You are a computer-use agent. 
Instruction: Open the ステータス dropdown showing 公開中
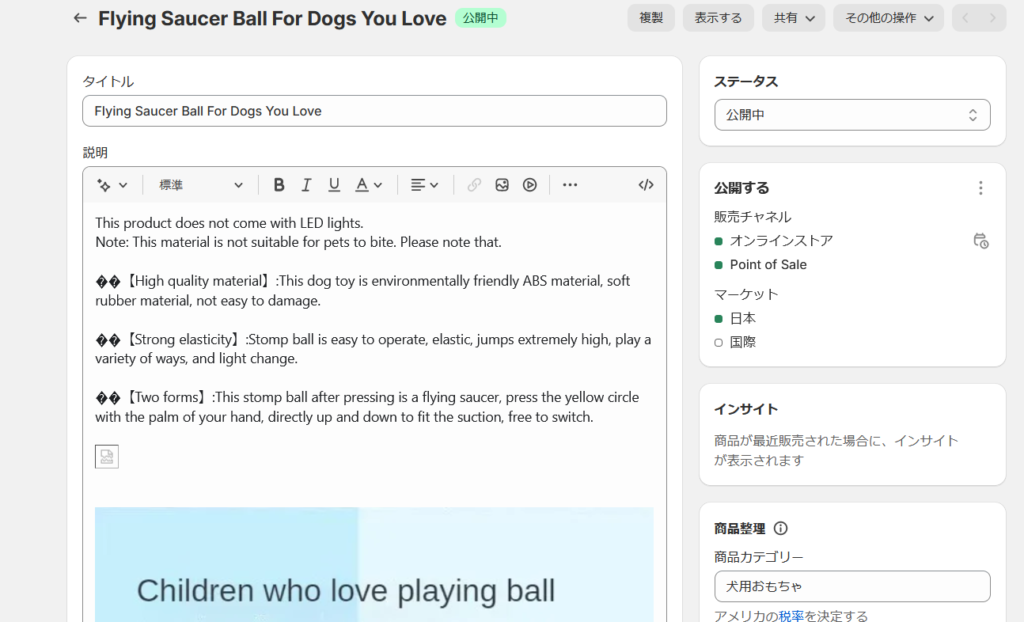click(852, 115)
